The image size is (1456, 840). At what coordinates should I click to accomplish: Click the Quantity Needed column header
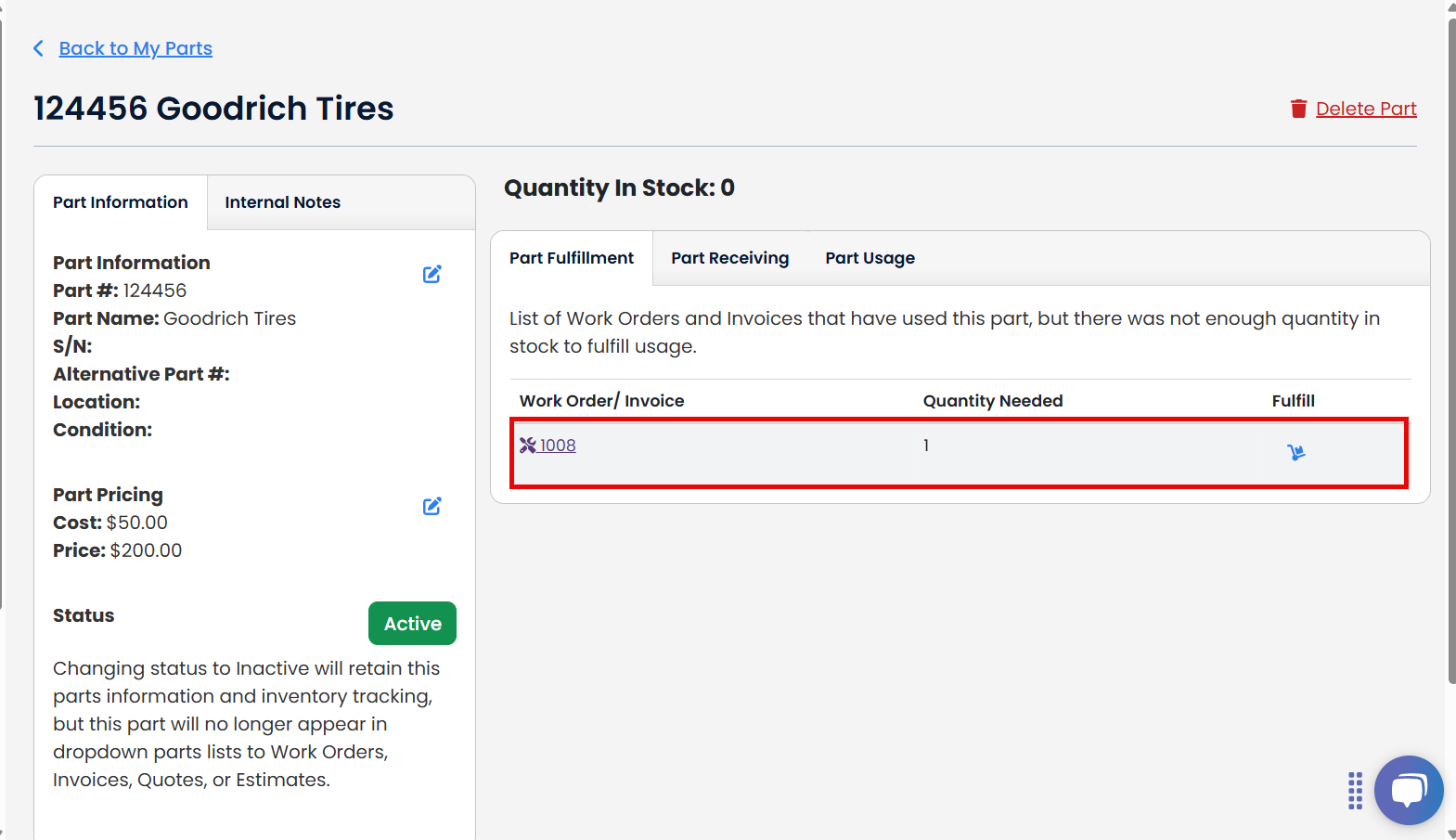point(992,401)
